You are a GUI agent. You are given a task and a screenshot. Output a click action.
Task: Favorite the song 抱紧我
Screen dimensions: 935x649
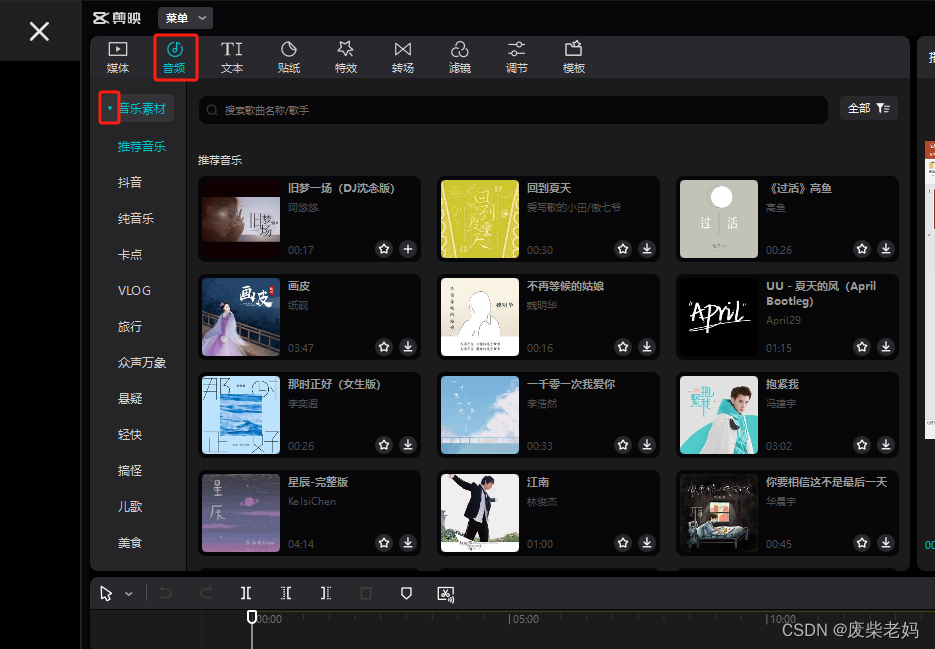862,444
